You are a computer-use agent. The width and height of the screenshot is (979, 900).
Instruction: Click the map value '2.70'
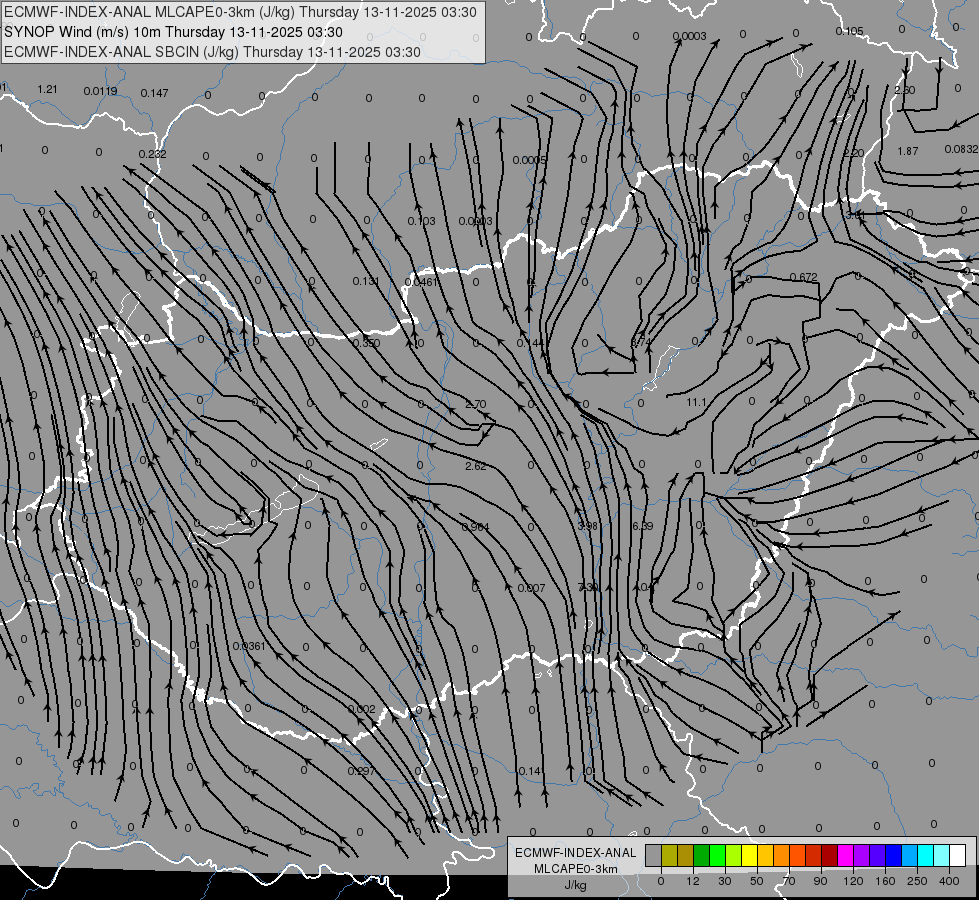pyautogui.click(x=476, y=404)
